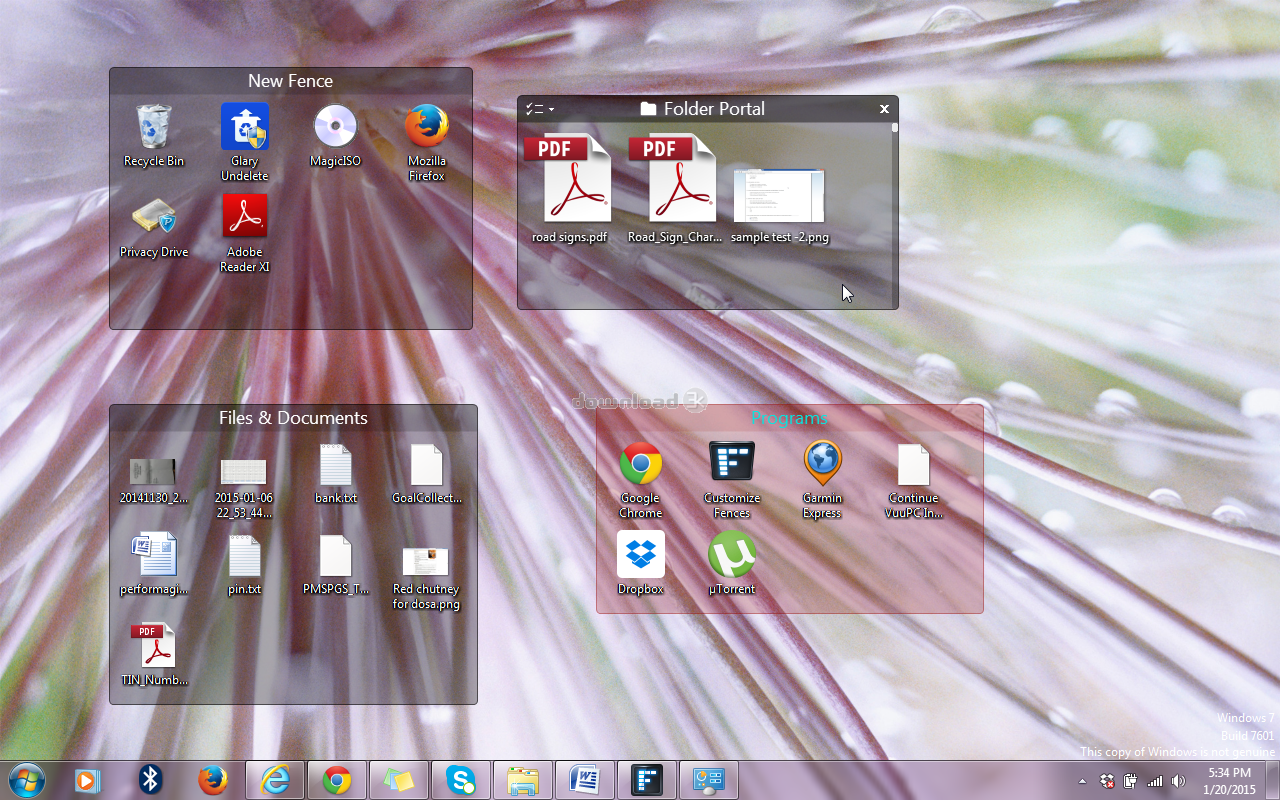This screenshot has height=800, width=1280.
Task: Select the performagi... Word document
Action: point(153,563)
